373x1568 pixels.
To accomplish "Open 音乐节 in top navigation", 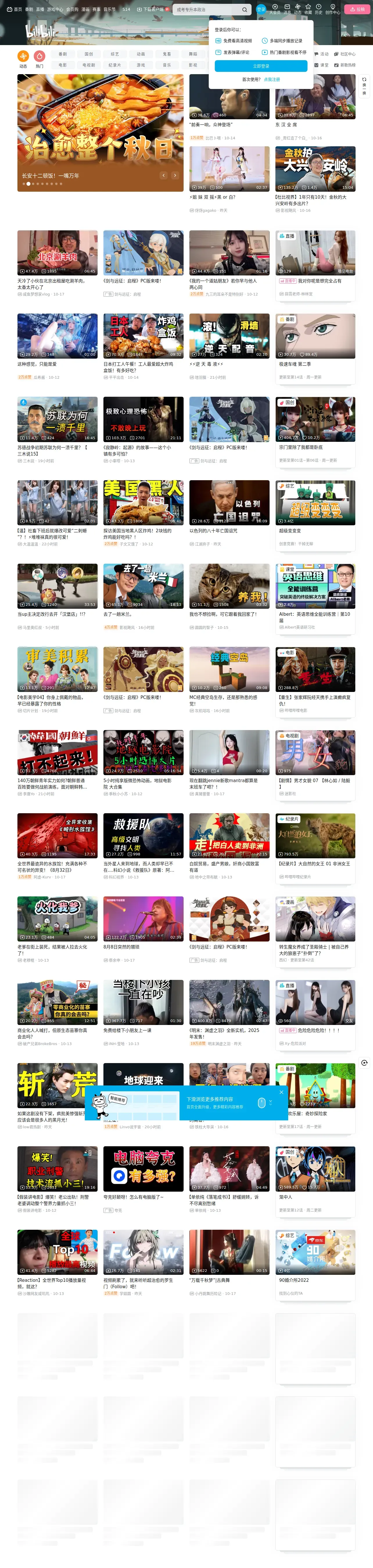I will pos(109,9).
